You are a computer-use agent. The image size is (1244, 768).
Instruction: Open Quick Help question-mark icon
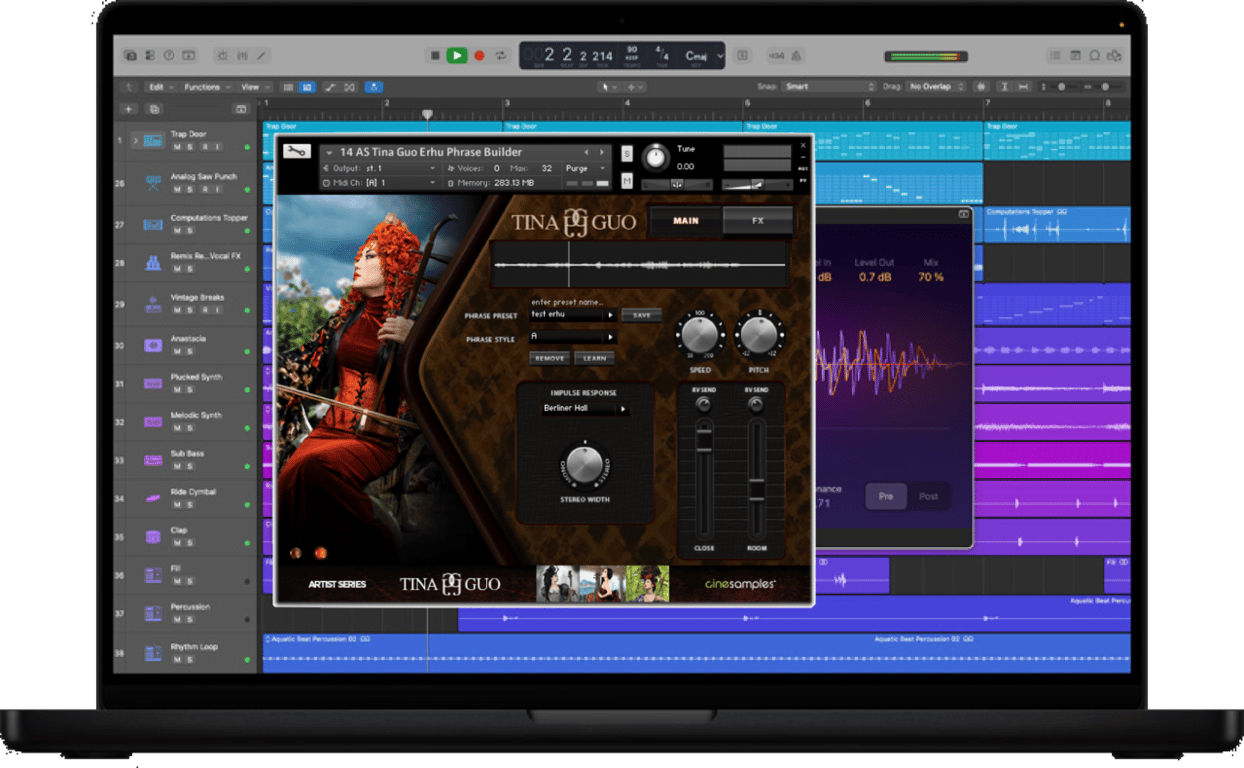click(x=169, y=56)
